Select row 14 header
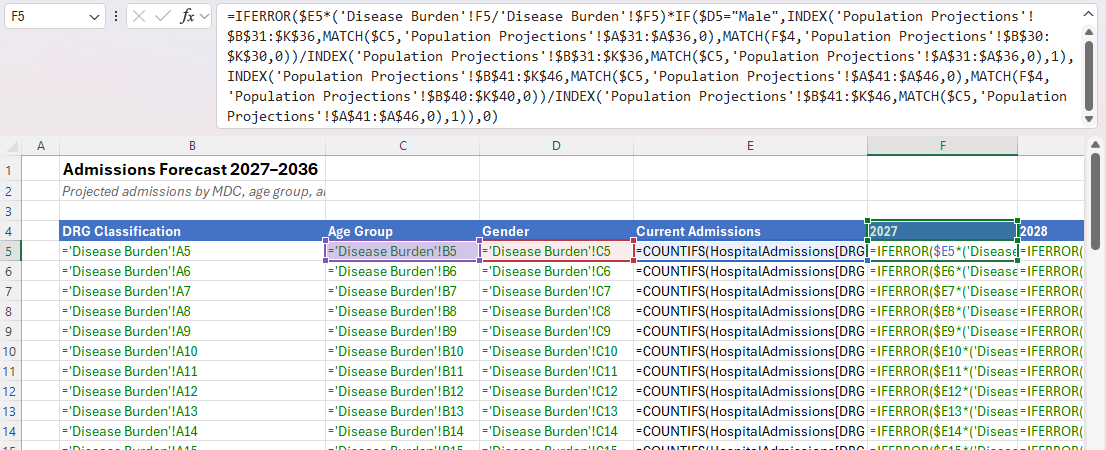Viewport: 1106px width, 450px height. 11,432
